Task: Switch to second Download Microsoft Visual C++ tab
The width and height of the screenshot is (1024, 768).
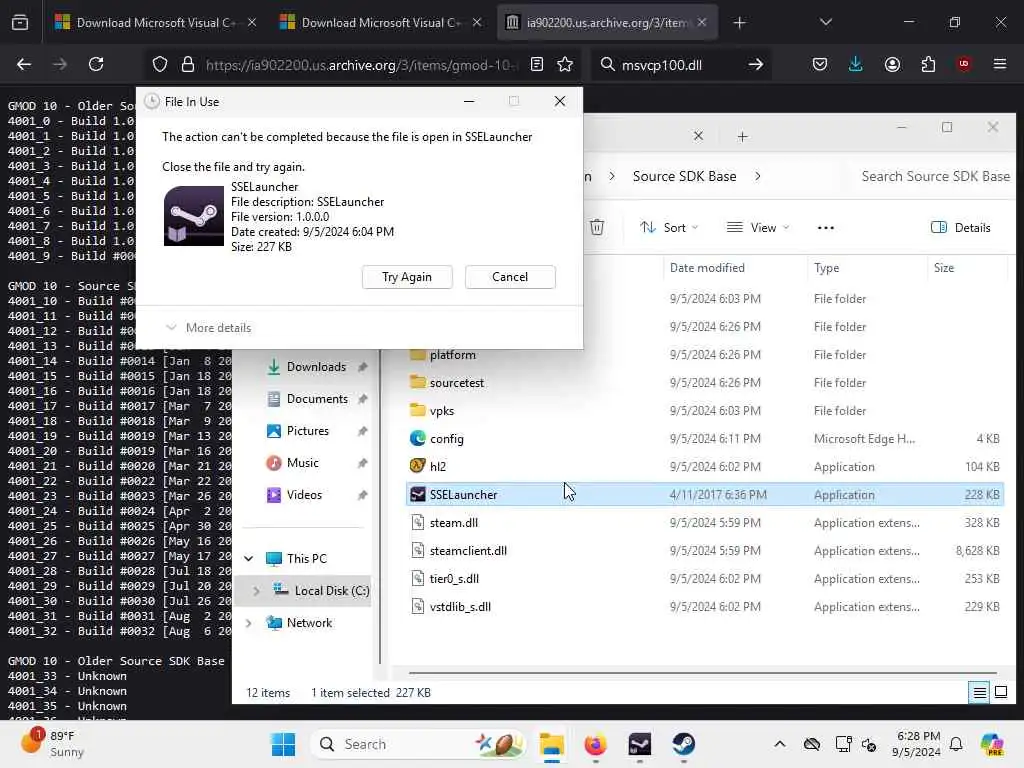Action: (x=380, y=23)
